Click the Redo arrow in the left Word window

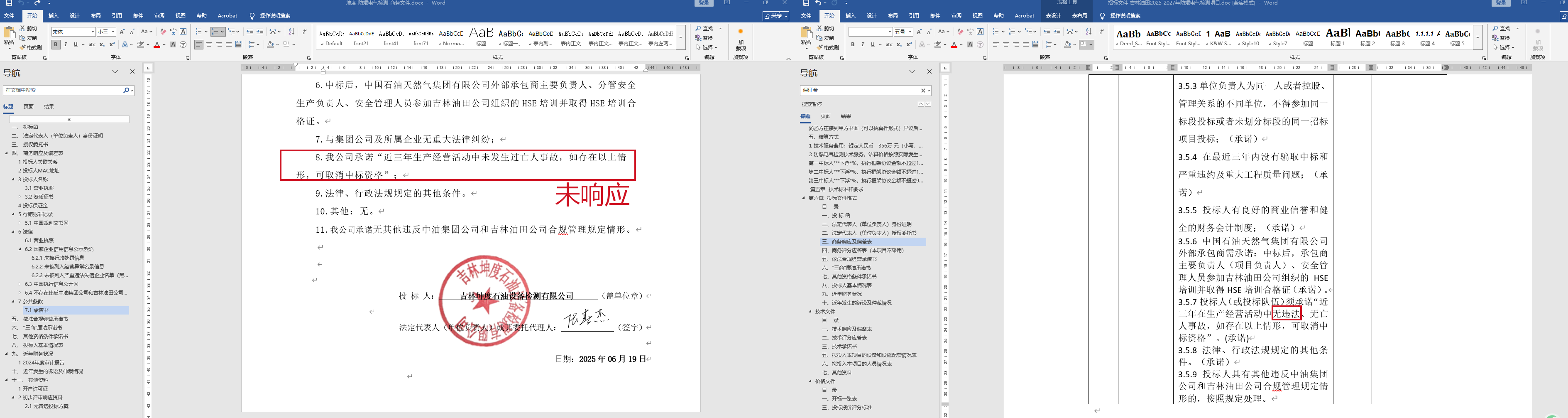(x=38, y=3)
